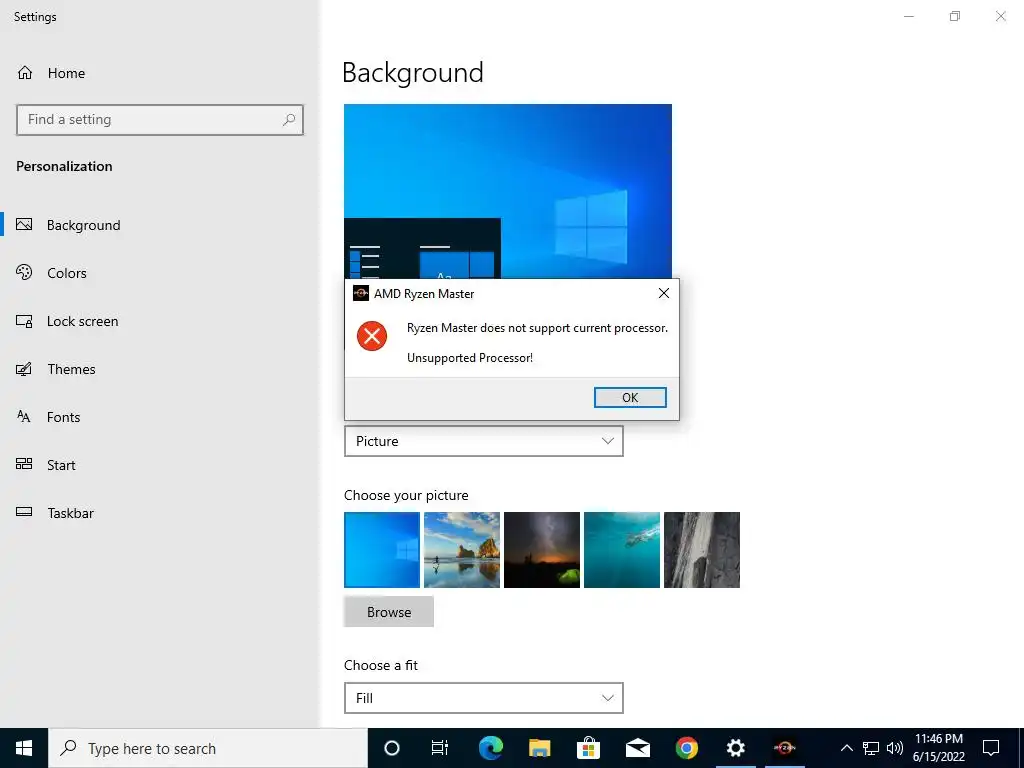Switch to Settings gear taskbar icon

(x=735, y=748)
